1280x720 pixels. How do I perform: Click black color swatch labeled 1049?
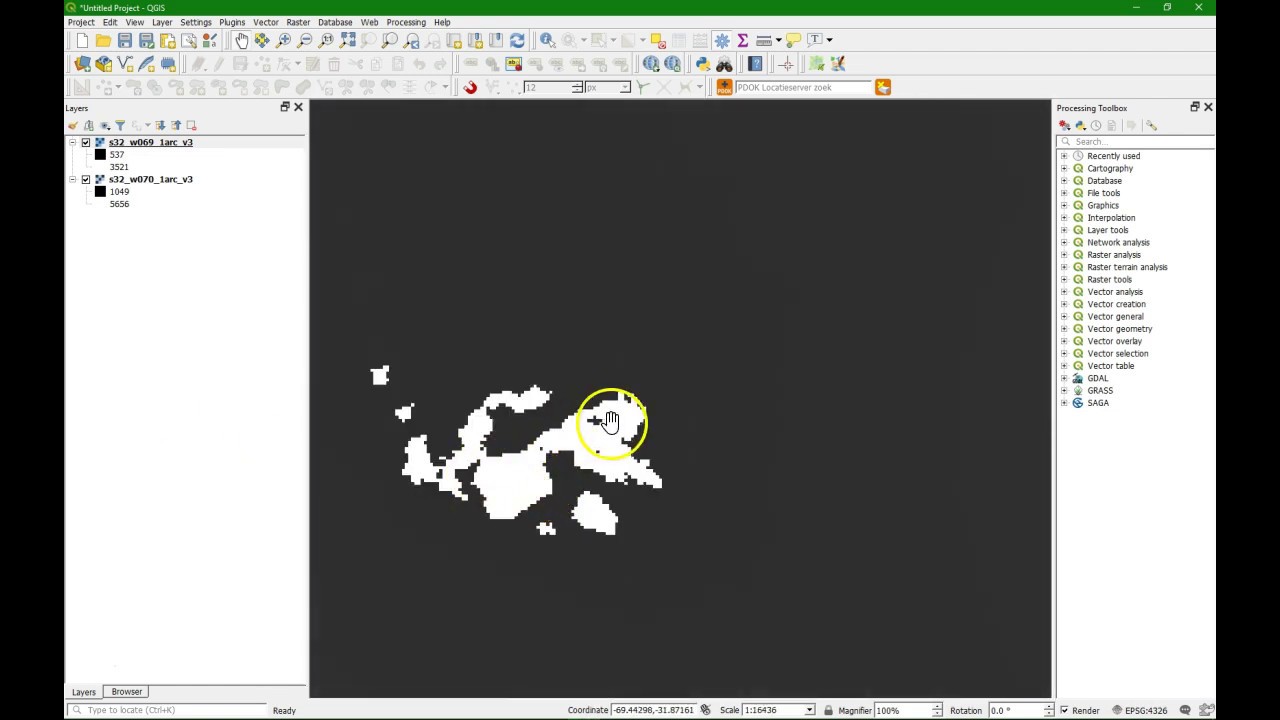pyautogui.click(x=100, y=192)
